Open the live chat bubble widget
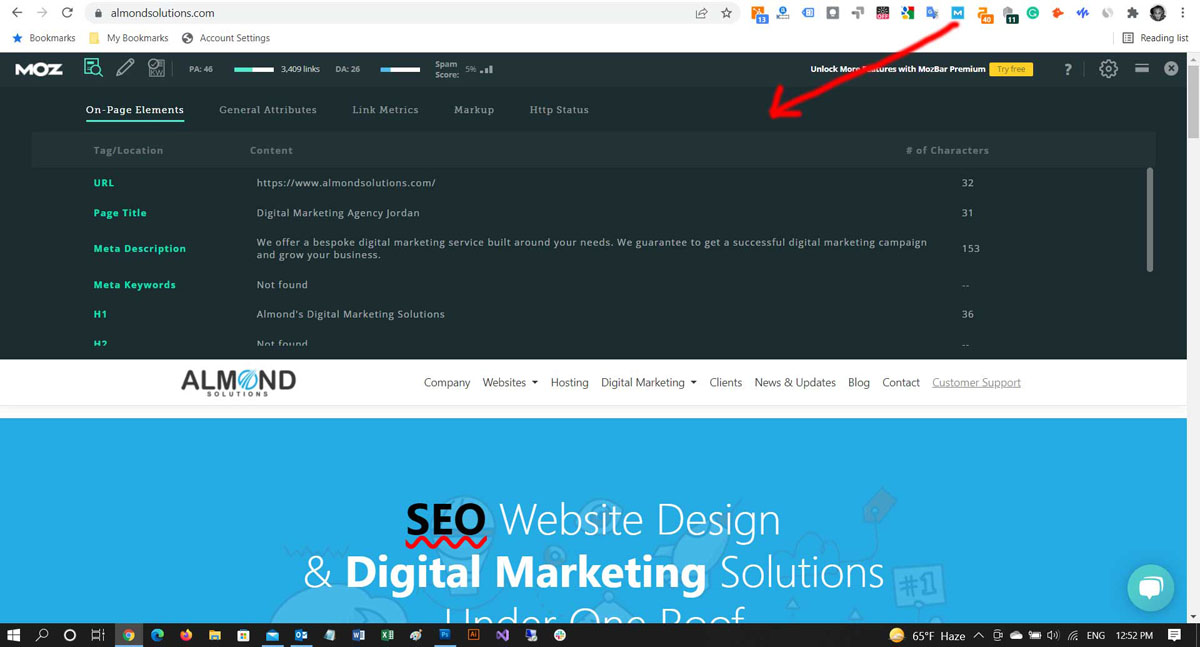Viewport: 1200px width, 647px height. click(x=1151, y=588)
